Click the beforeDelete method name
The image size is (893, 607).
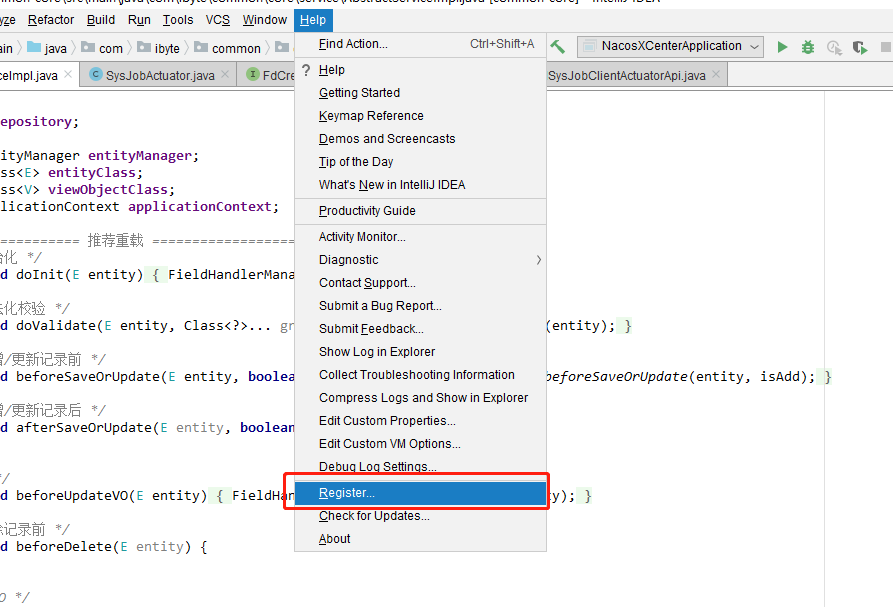pyautogui.click(x=64, y=547)
